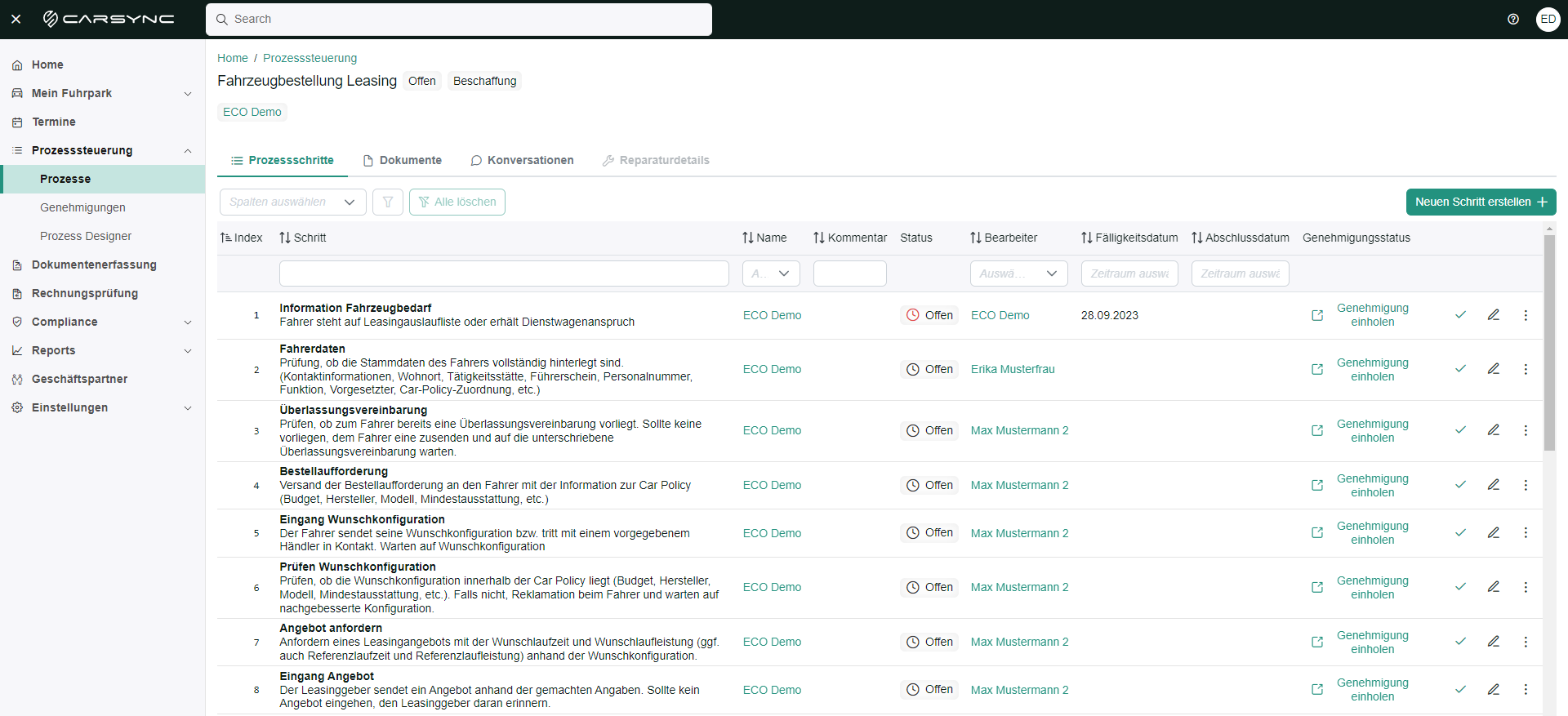Click the filter funnel icon button

point(388,202)
